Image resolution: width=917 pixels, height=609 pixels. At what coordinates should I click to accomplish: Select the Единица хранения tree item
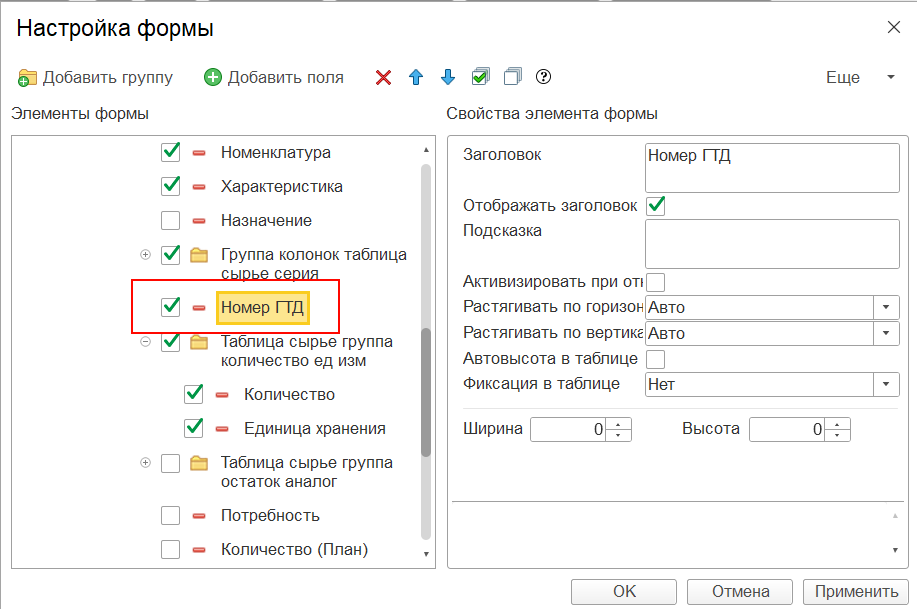point(315,429)
